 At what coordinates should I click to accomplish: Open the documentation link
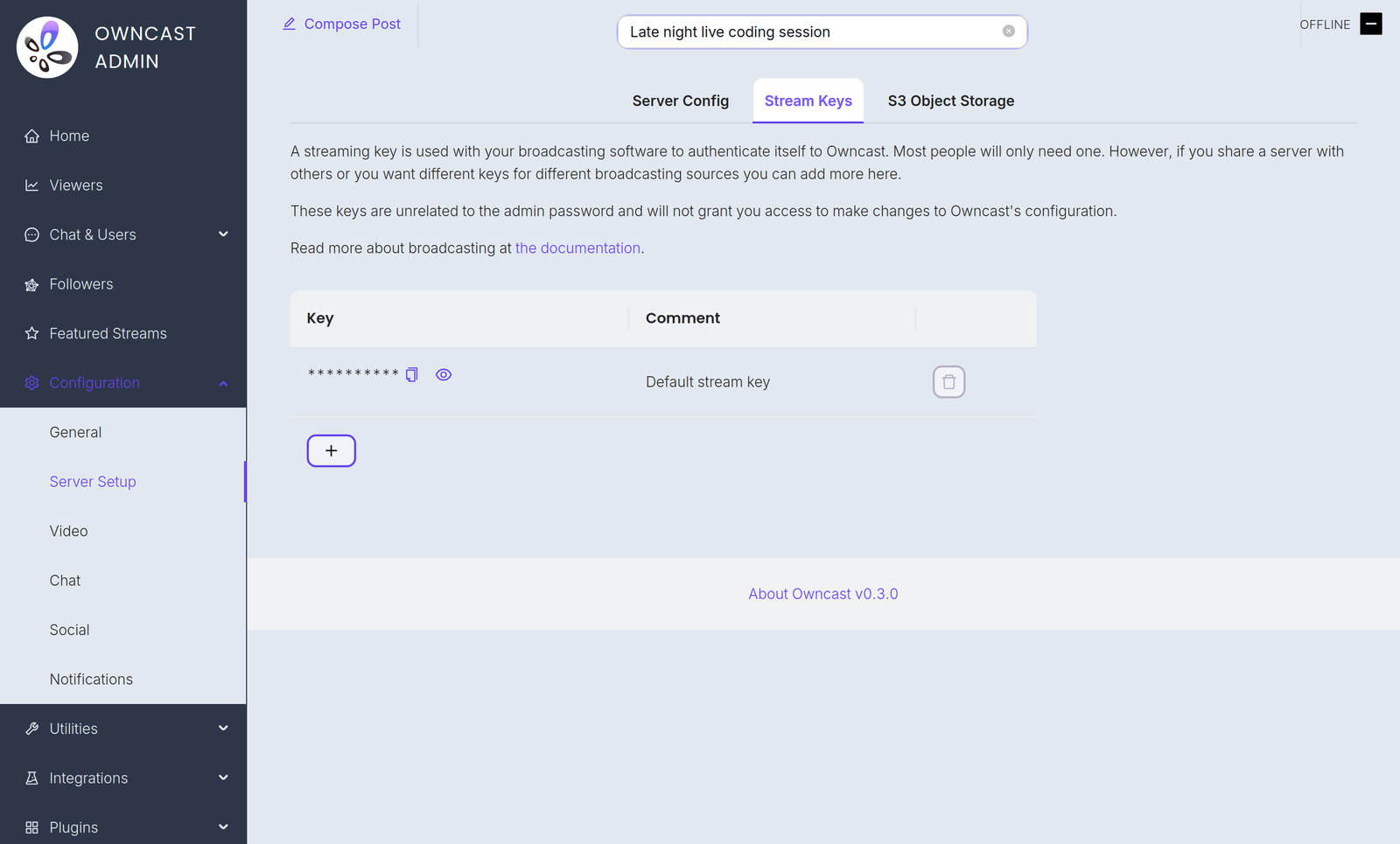click(x=577, y=248)
